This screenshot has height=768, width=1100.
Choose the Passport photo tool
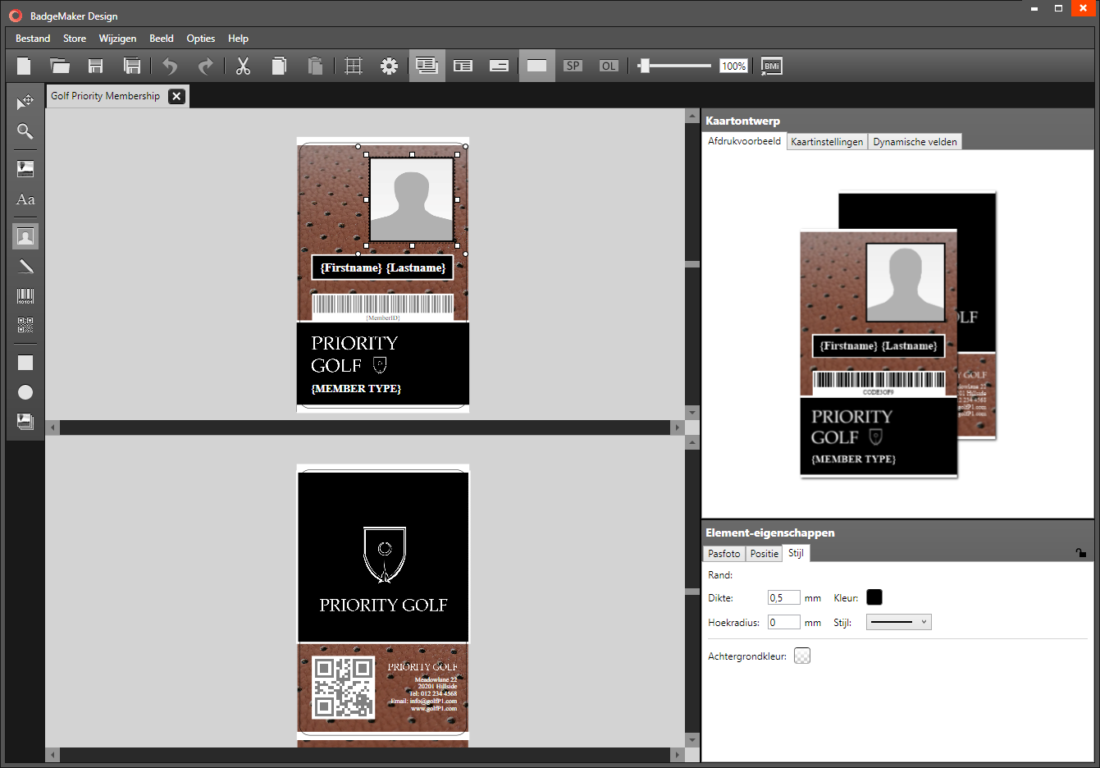(25, 235)
